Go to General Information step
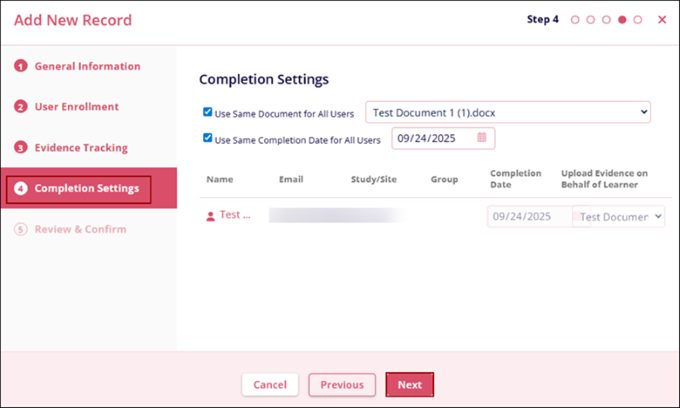The height and width of the screenshot is (408, 680). coord(87,66)
